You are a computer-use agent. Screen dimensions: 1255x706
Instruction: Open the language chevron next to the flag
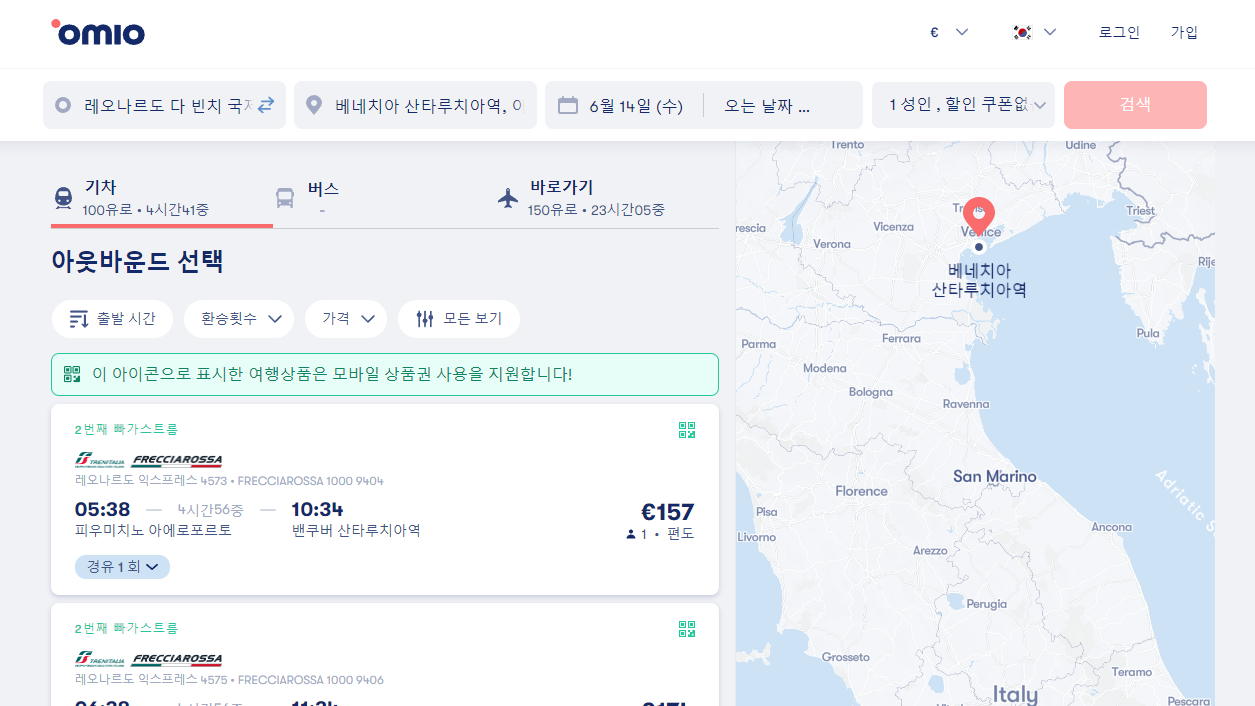point(1050,32)
